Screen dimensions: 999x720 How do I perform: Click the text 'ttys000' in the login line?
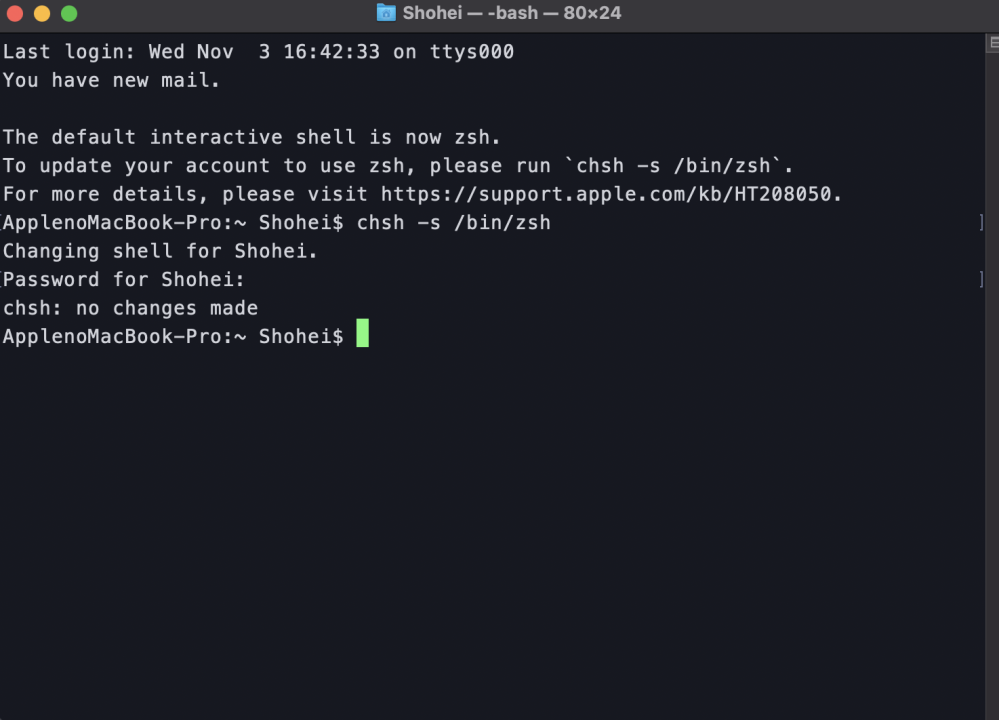coord(471,51)
